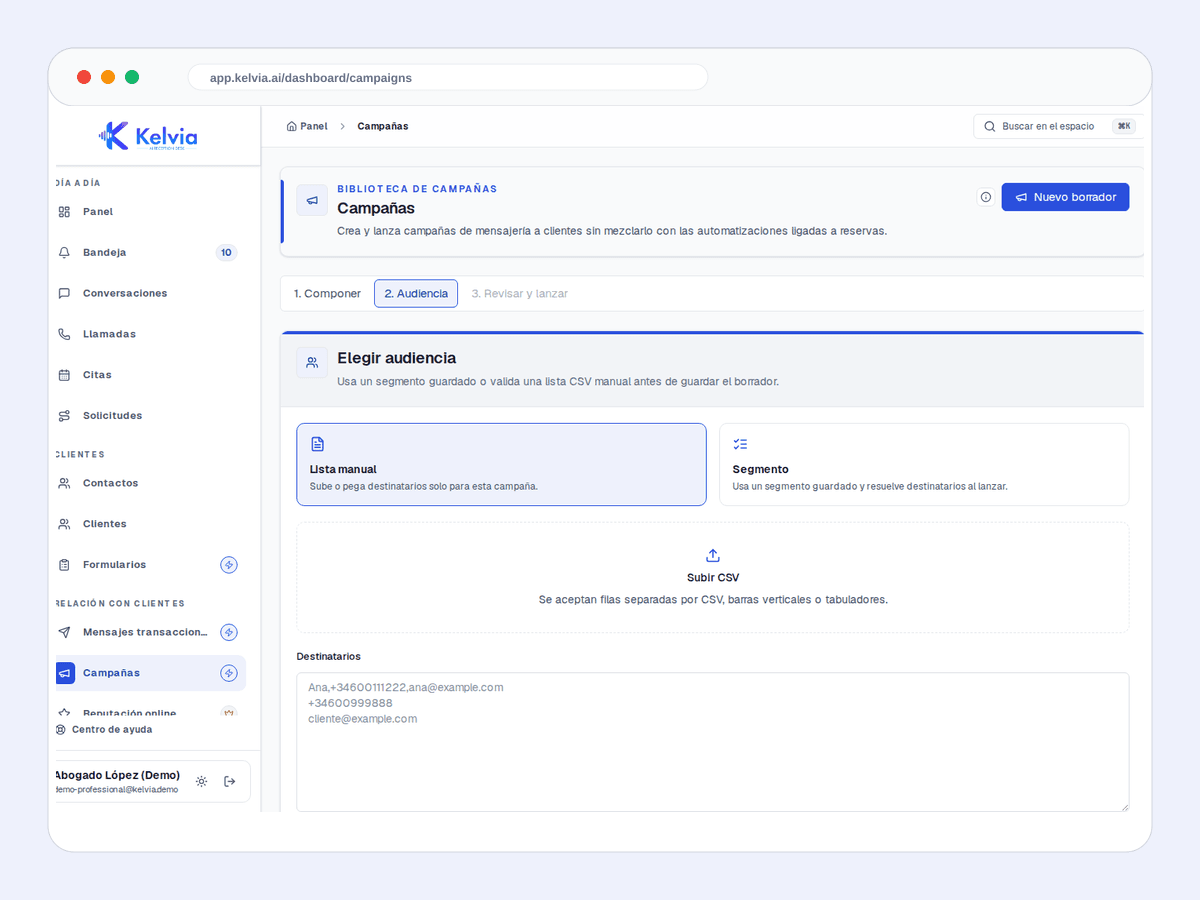Image resolution: width=1200 pixels, height=900 pixels.
Task: Select the Lista manual audience option
Action: tap(501, 465)
